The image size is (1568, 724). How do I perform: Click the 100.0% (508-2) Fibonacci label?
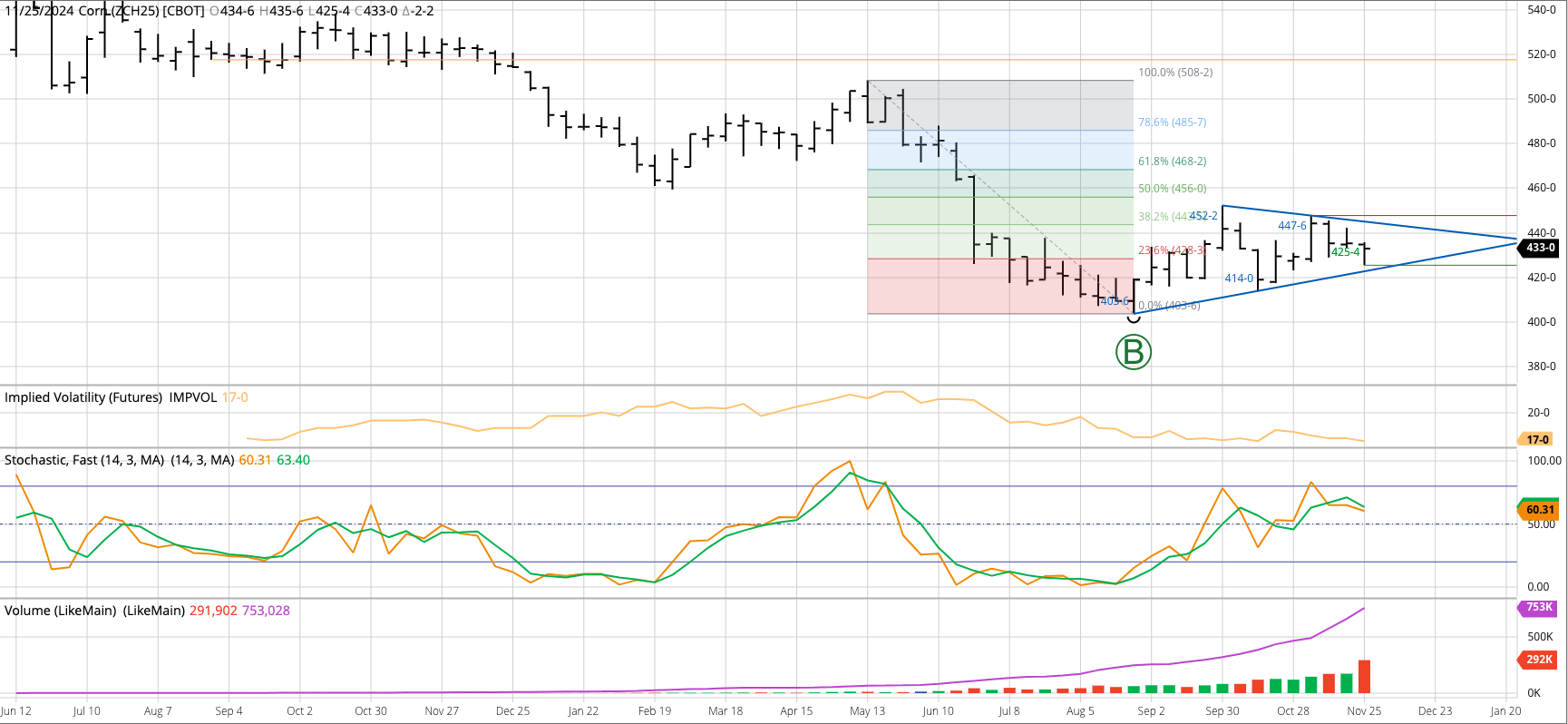[x=1175, y=73]
